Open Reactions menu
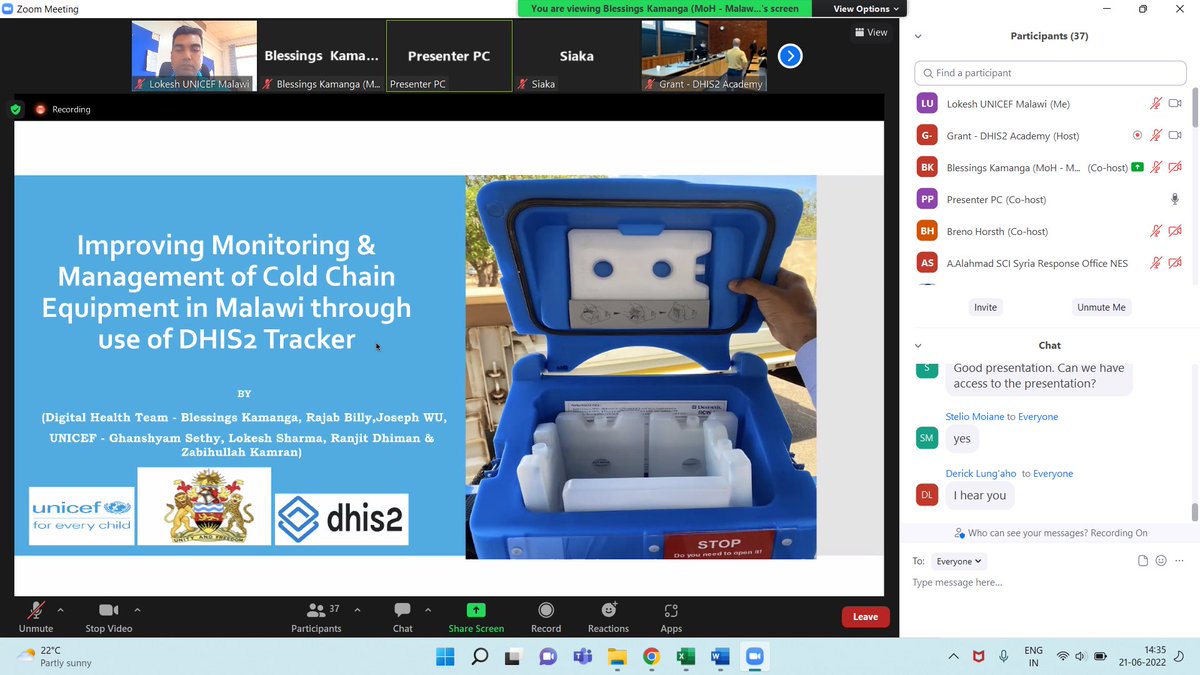 tap(608, 616)
